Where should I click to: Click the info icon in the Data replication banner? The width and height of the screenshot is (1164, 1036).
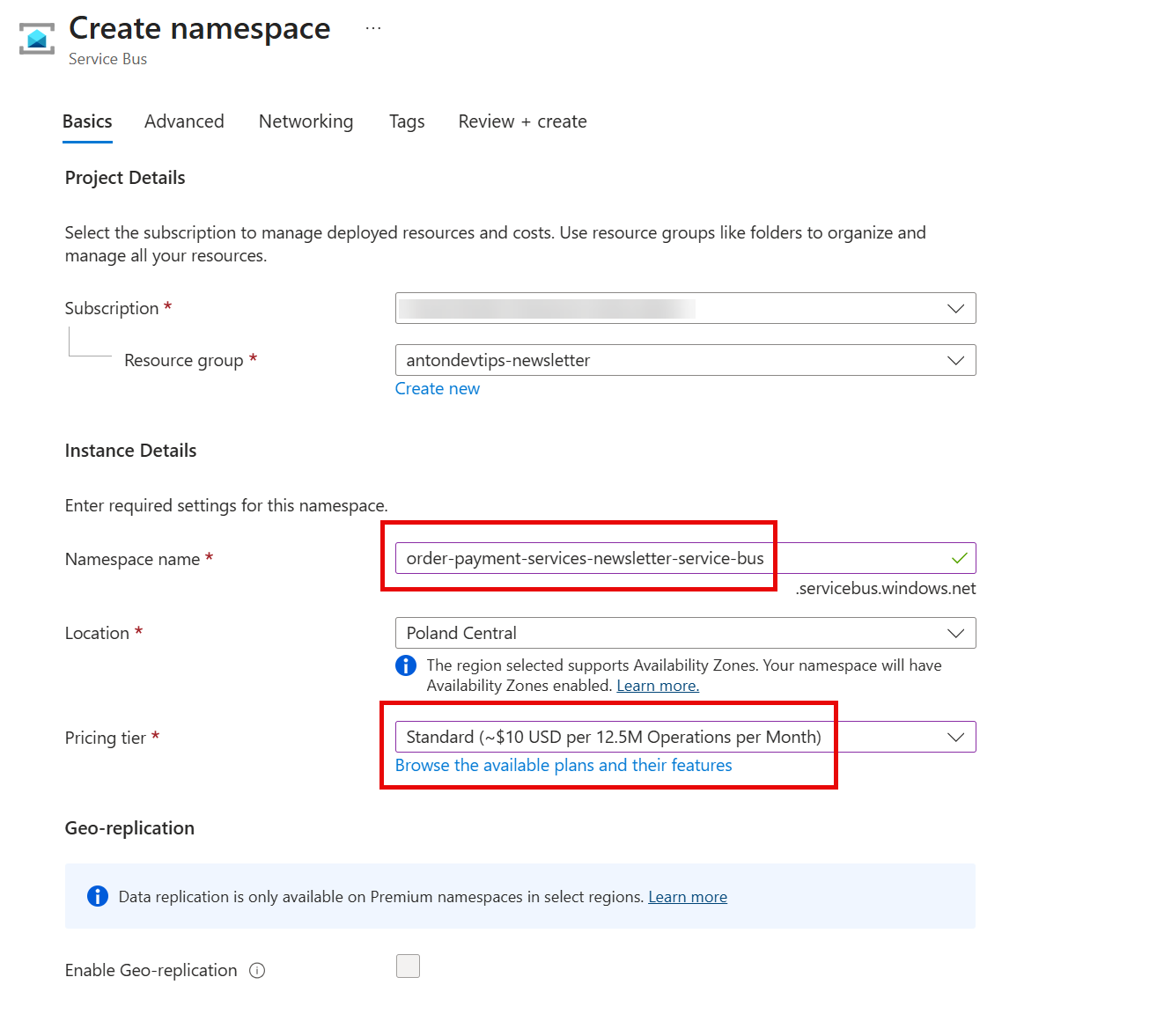[x=98, y=896]
